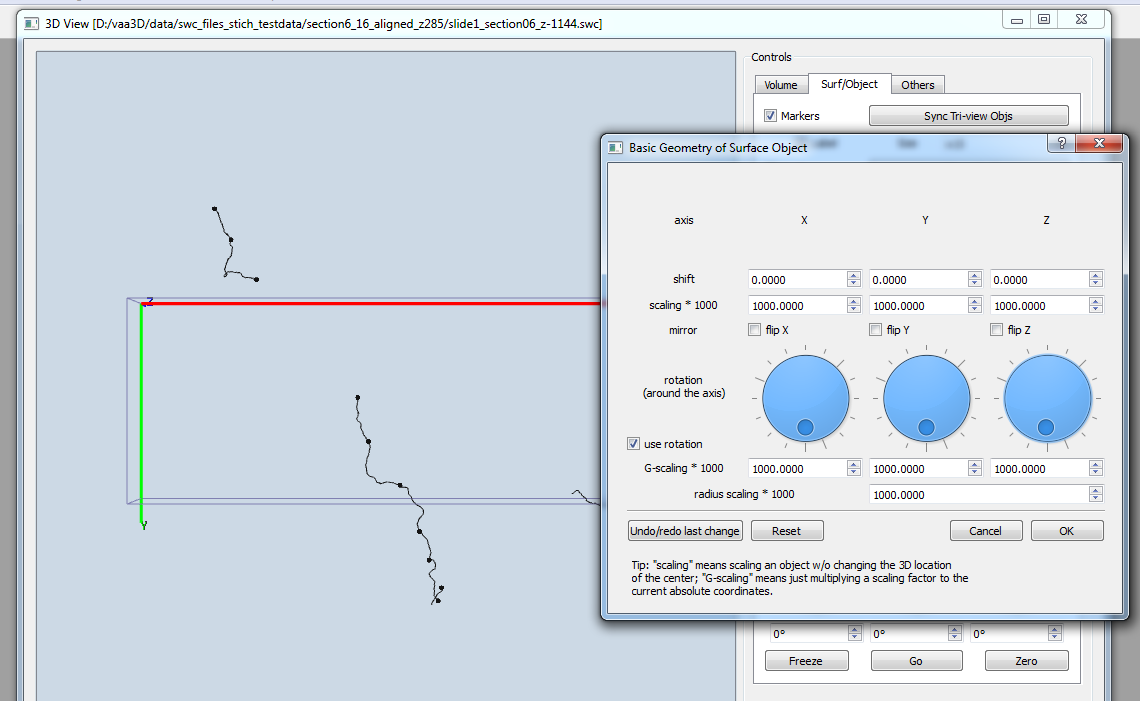Enable the flip Y checkbox
The height and width of the screenshot is (701, 1140).
[876, 330]
